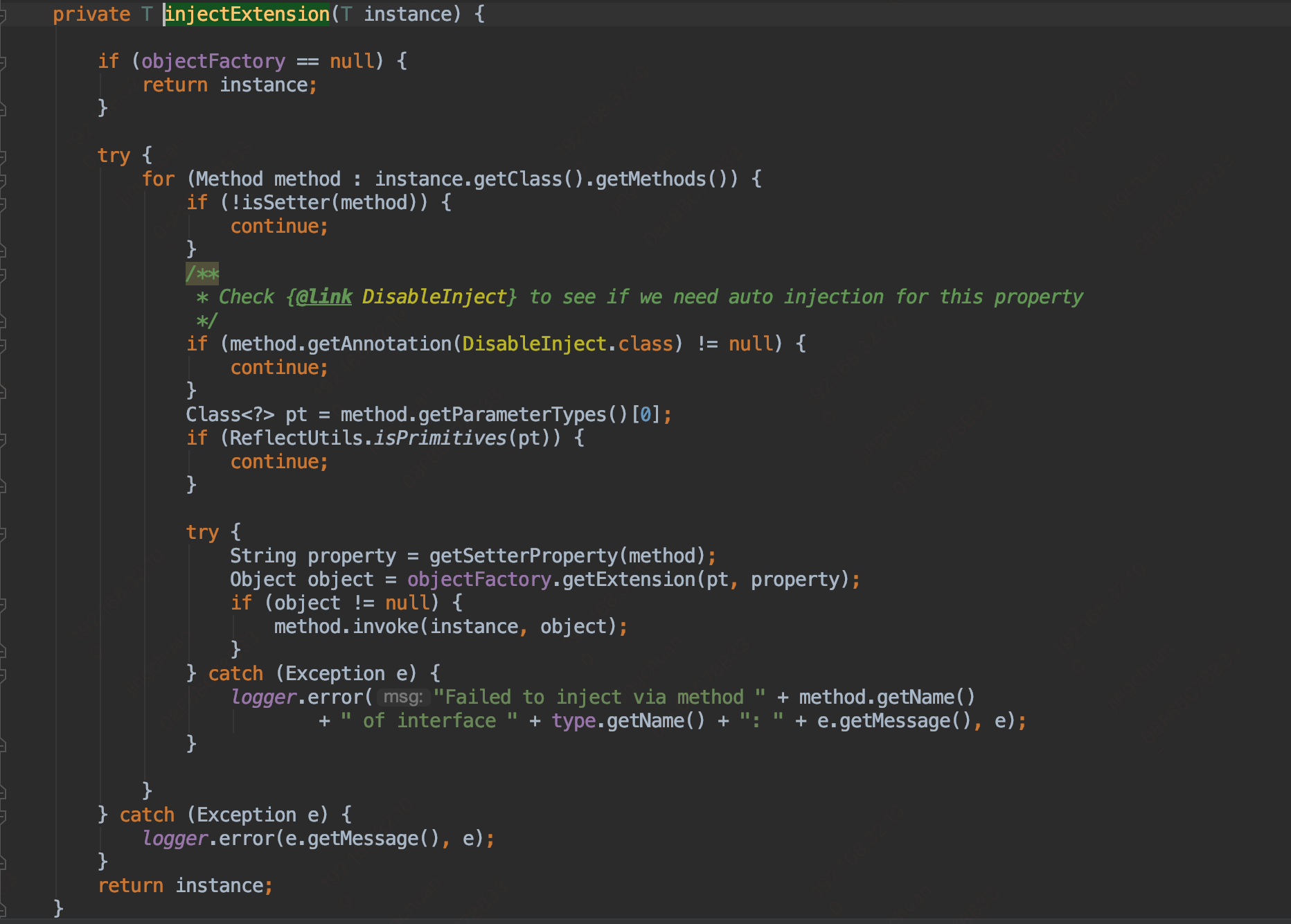
Task: Click the getExtension method call
Action: click(x=629, y=580)
